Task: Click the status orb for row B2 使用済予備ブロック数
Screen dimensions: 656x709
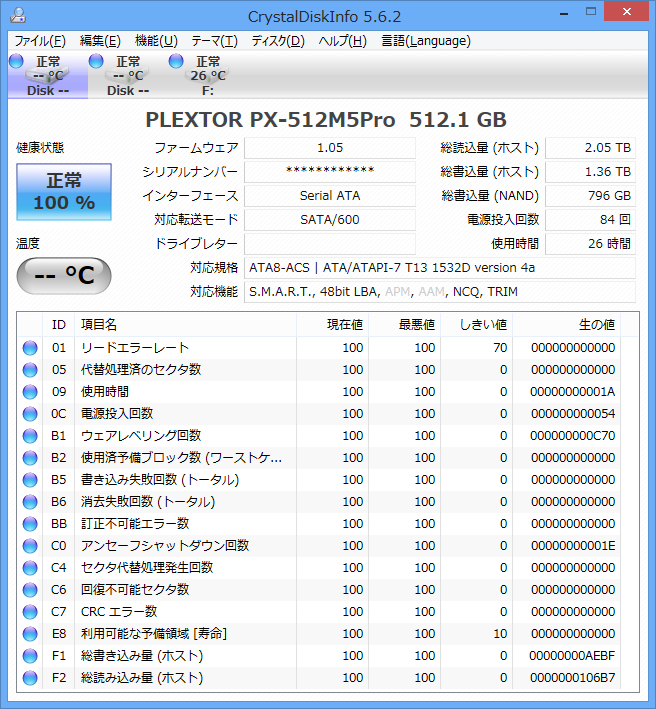Action: (x=30, y=458)
